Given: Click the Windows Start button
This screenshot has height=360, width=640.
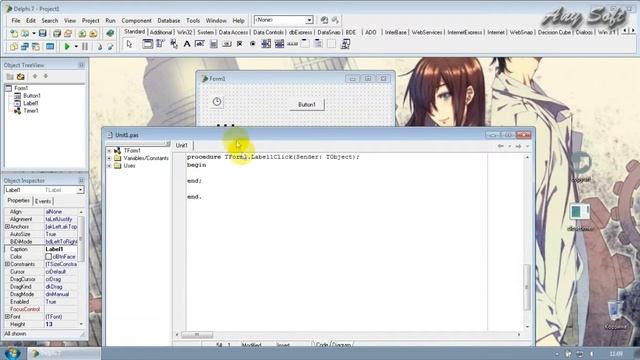Looking at the screenshot, I should click(12, 353).
